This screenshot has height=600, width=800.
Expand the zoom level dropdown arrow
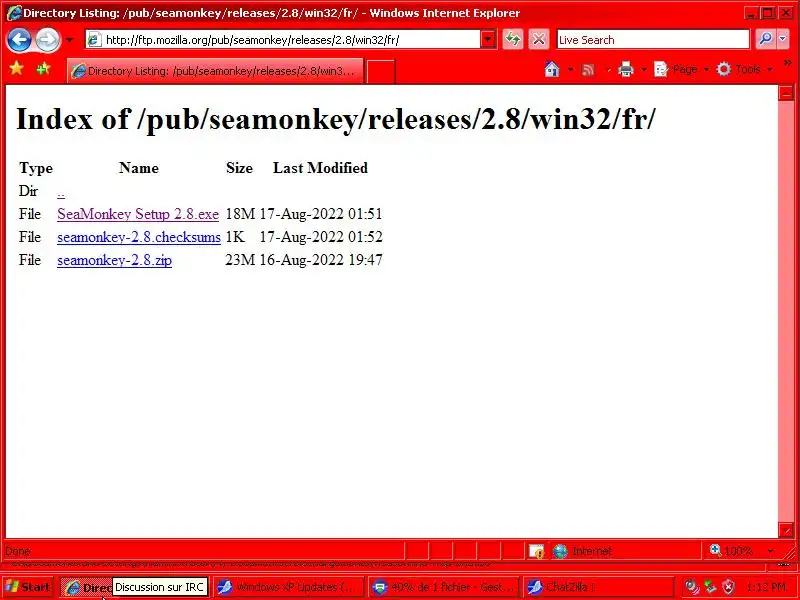coord(770,551)
